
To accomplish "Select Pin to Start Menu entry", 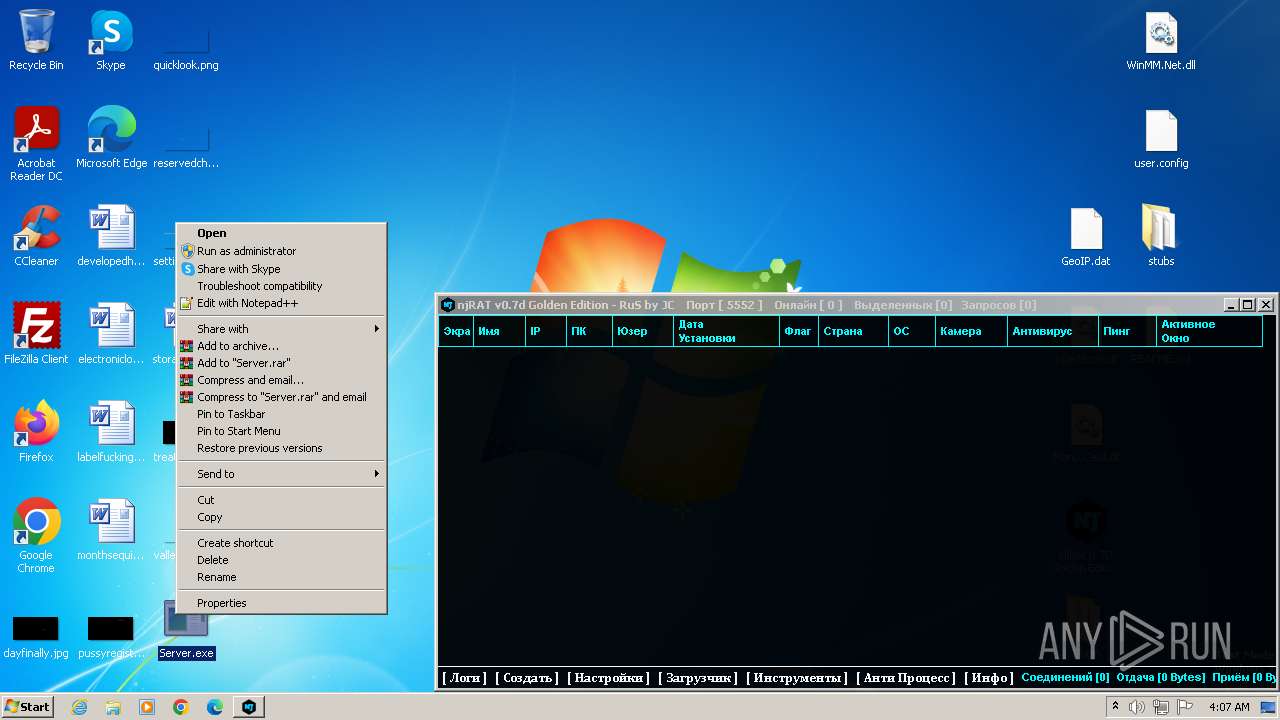I will click(x=281, y=431).
